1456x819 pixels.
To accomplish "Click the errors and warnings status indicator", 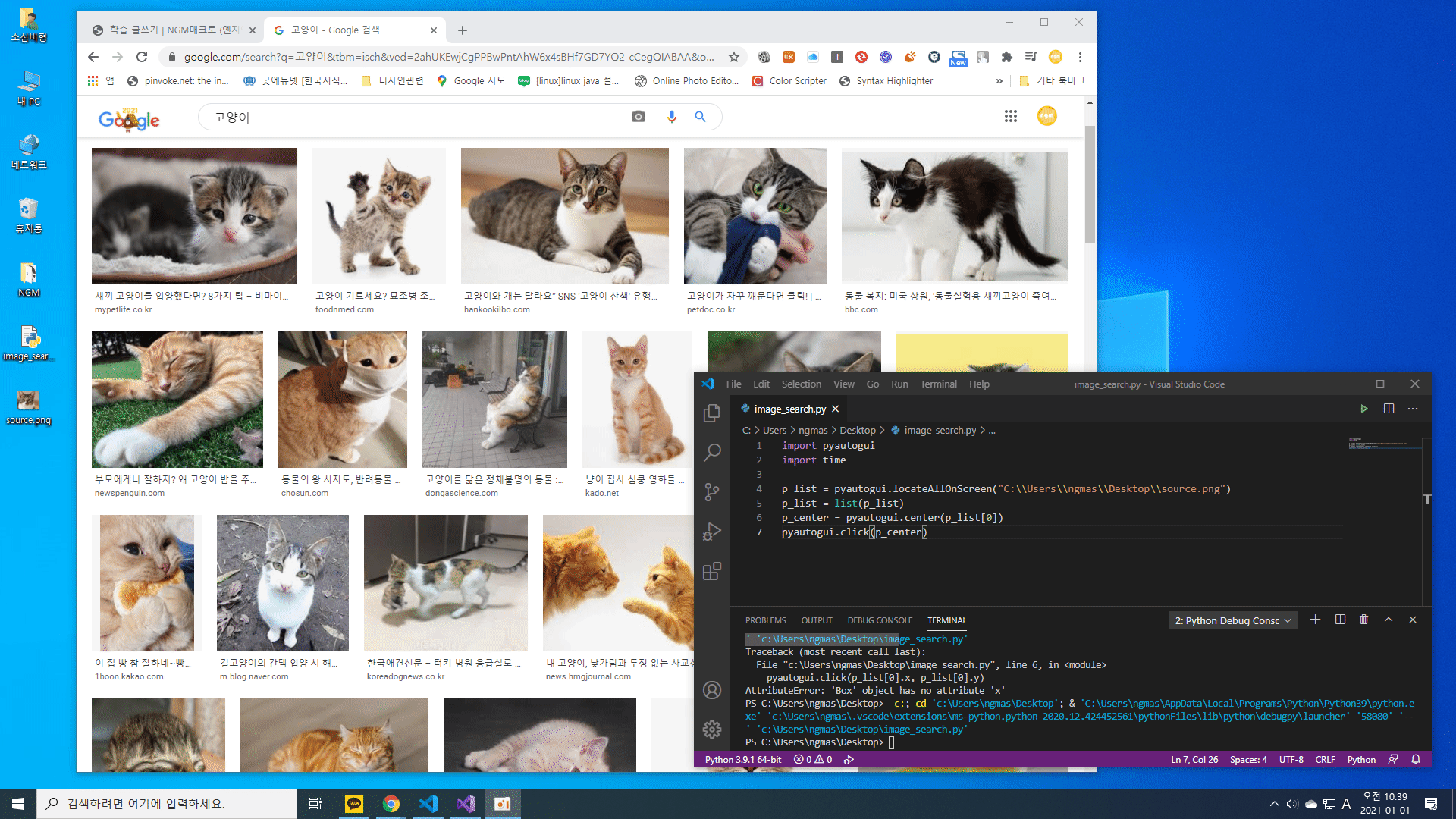I will pyautogui.click(x=813, y=759).
